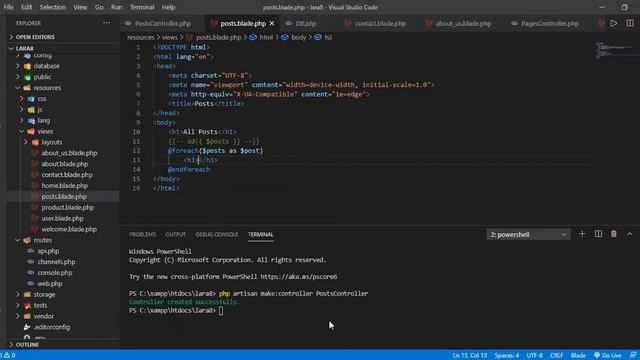Switch to DB.php editor tab

coord(306,23)
